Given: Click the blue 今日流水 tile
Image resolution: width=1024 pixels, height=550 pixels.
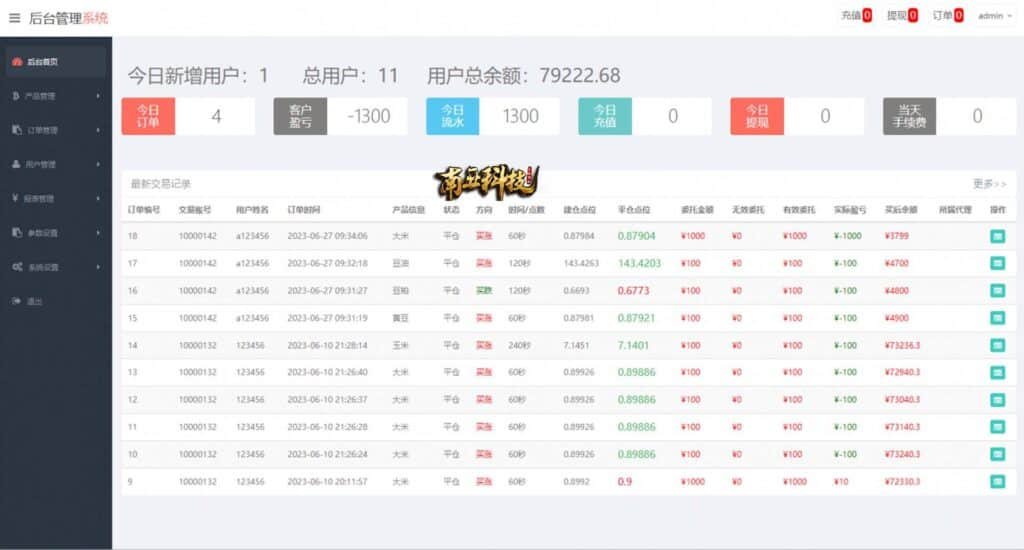Looking at the screenshot, I should coord(452,116).
